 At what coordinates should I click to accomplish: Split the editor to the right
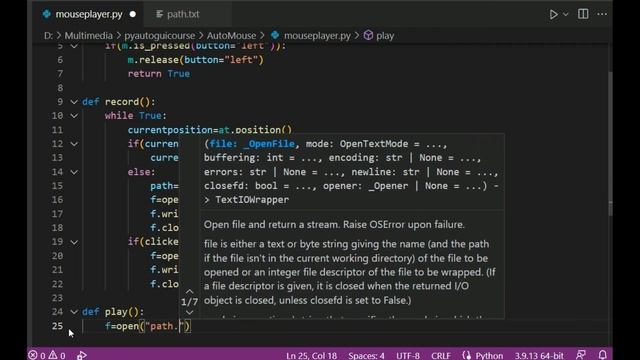[583, 14]
